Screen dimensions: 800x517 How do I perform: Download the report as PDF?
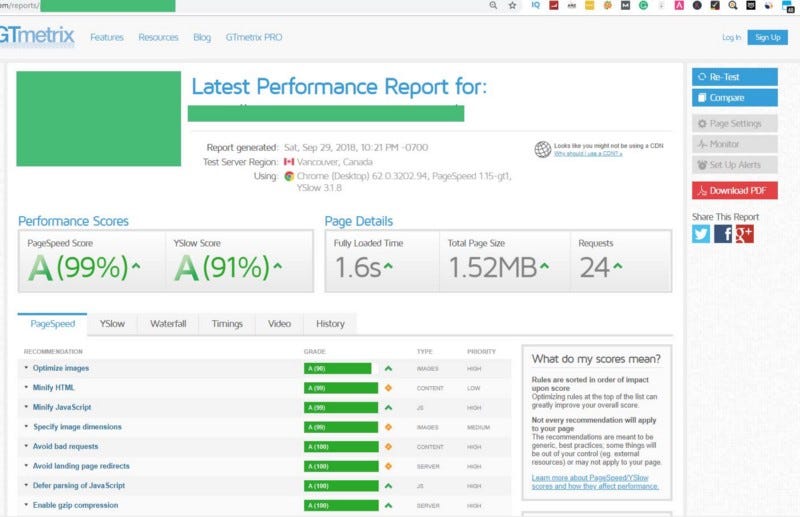point(735,190)
